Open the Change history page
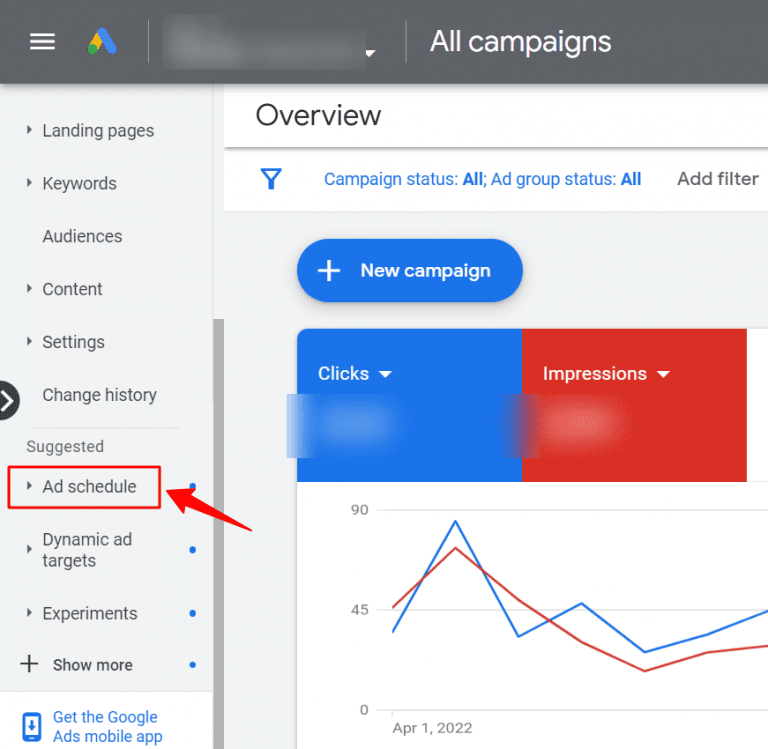 [x=99, y=395]
